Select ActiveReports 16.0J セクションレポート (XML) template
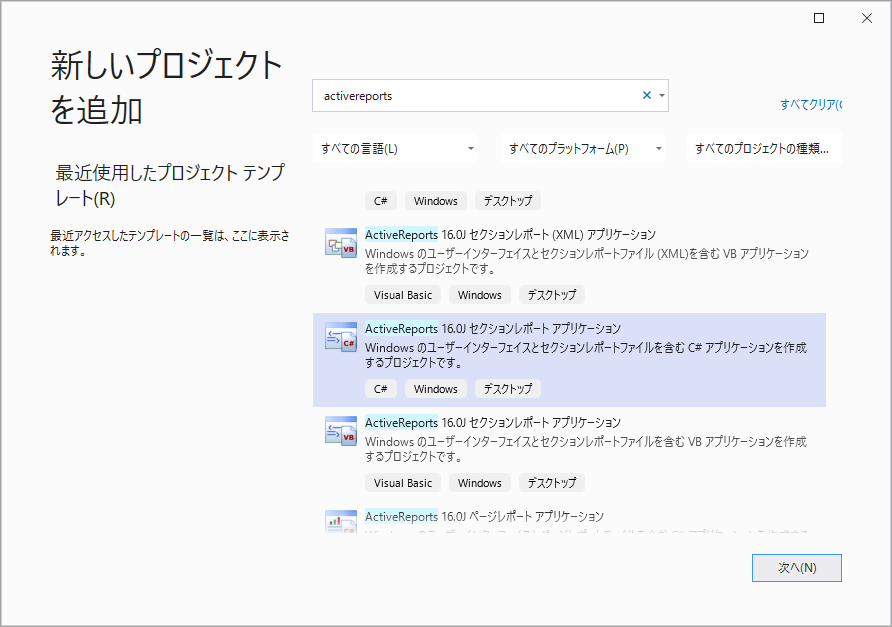The width and height of the screenshot is (892, 627). 510,235
